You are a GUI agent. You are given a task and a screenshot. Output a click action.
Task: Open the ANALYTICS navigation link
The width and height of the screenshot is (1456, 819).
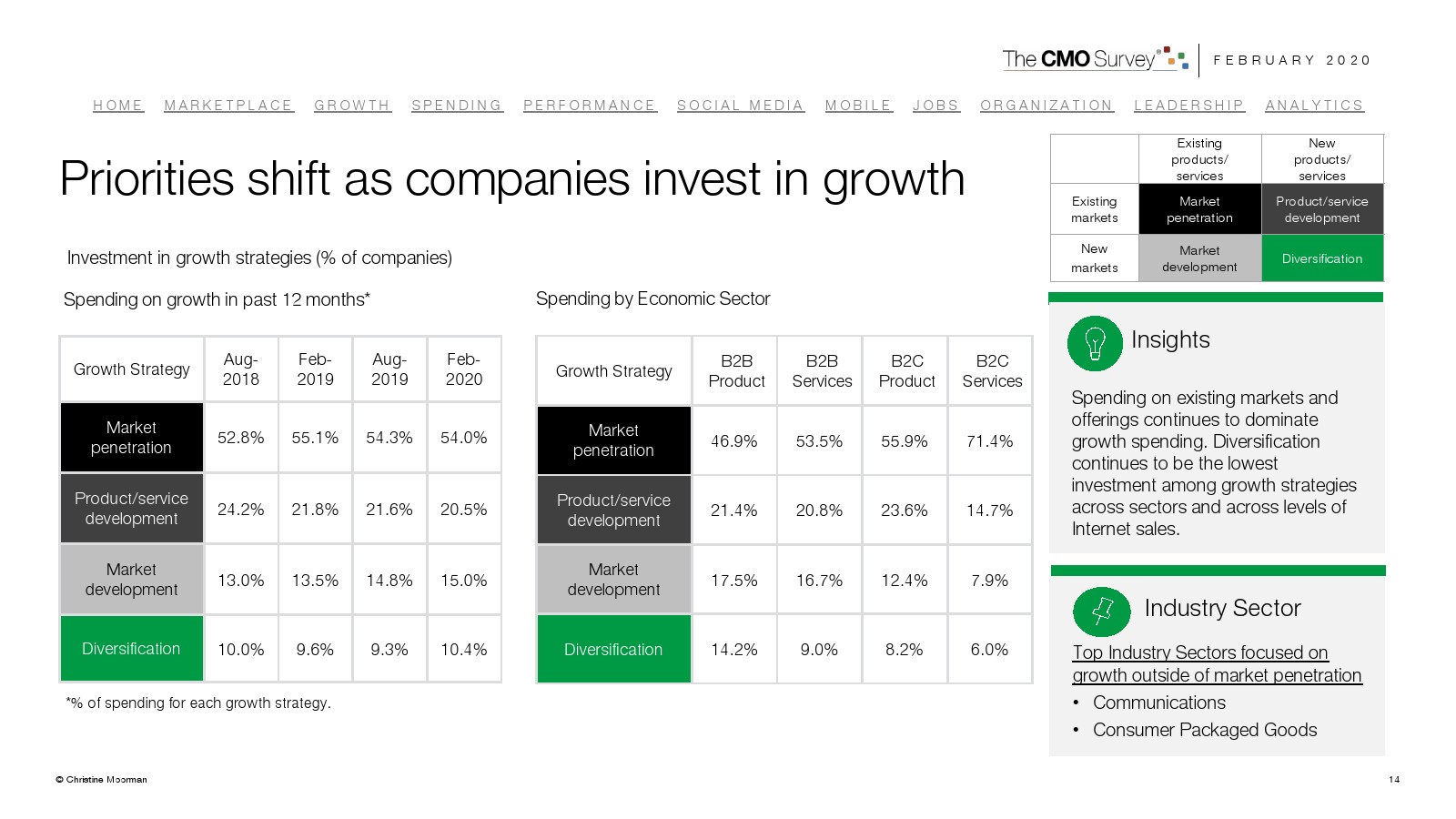1315,106
